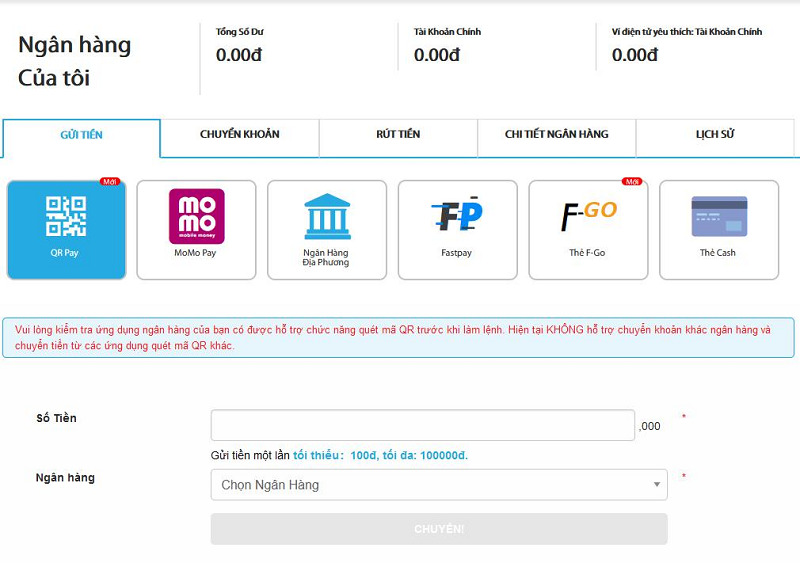Click the Số Tiền amount field
Image resolution: width=800 pixels, height=563 pixels.
click(422, 425)
